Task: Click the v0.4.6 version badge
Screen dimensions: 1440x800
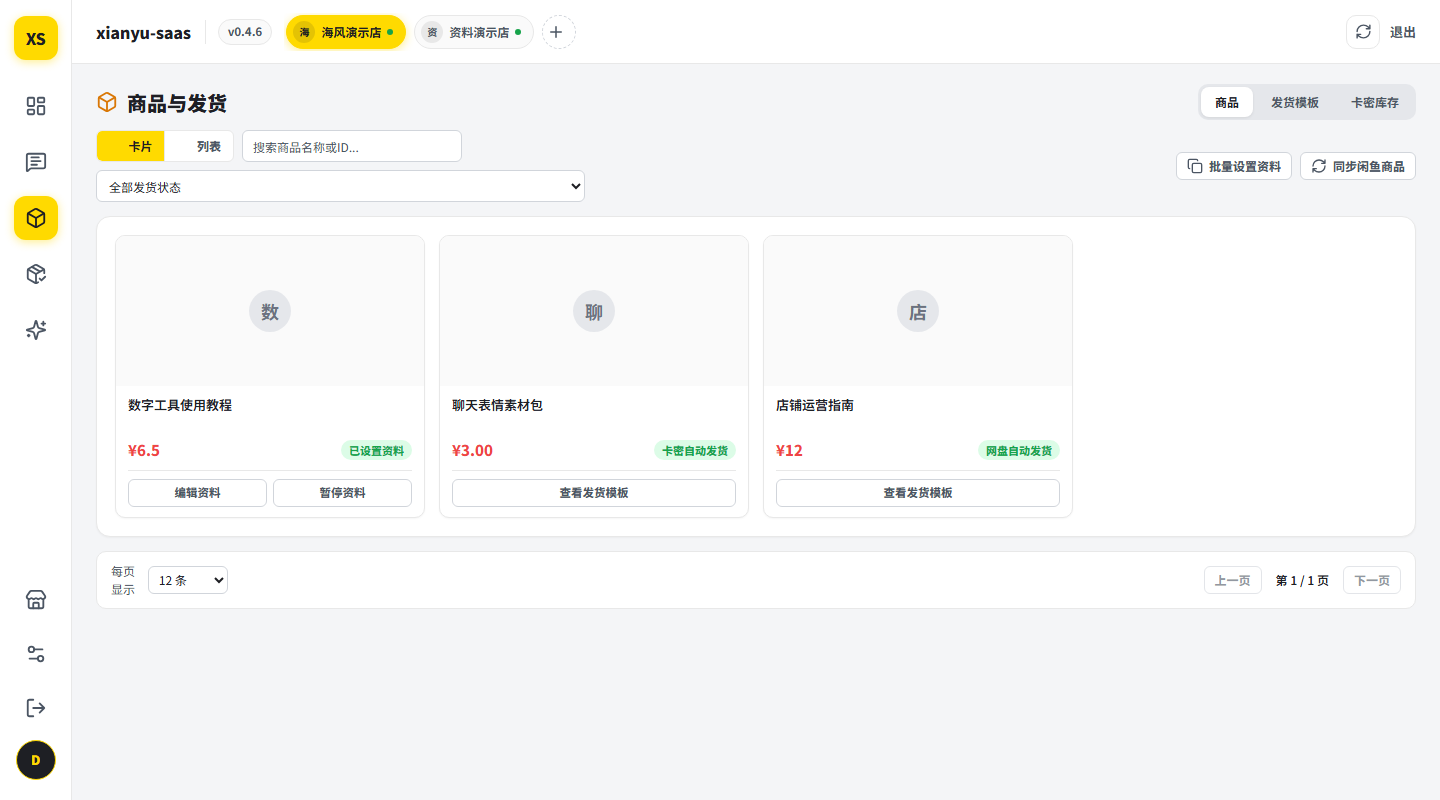Action: click(x=245, y=32)
